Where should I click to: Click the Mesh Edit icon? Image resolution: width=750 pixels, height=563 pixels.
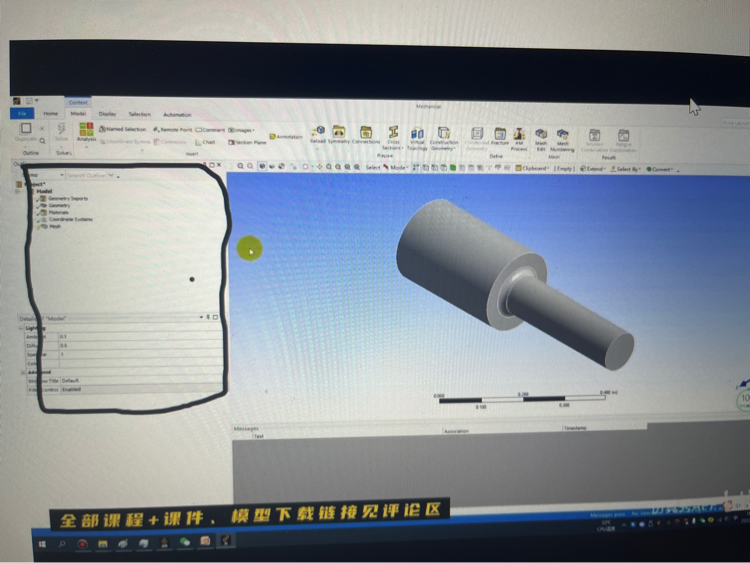click(541, 136)
